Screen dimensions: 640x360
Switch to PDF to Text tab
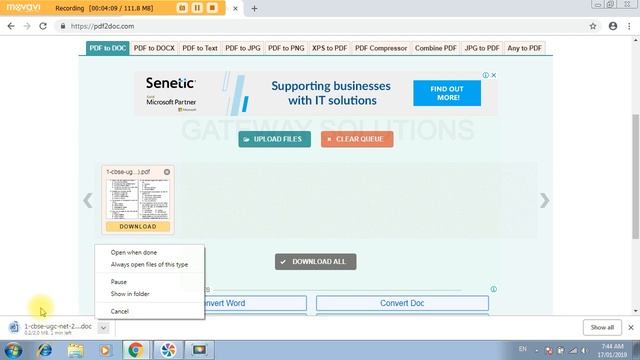point(200,48)
